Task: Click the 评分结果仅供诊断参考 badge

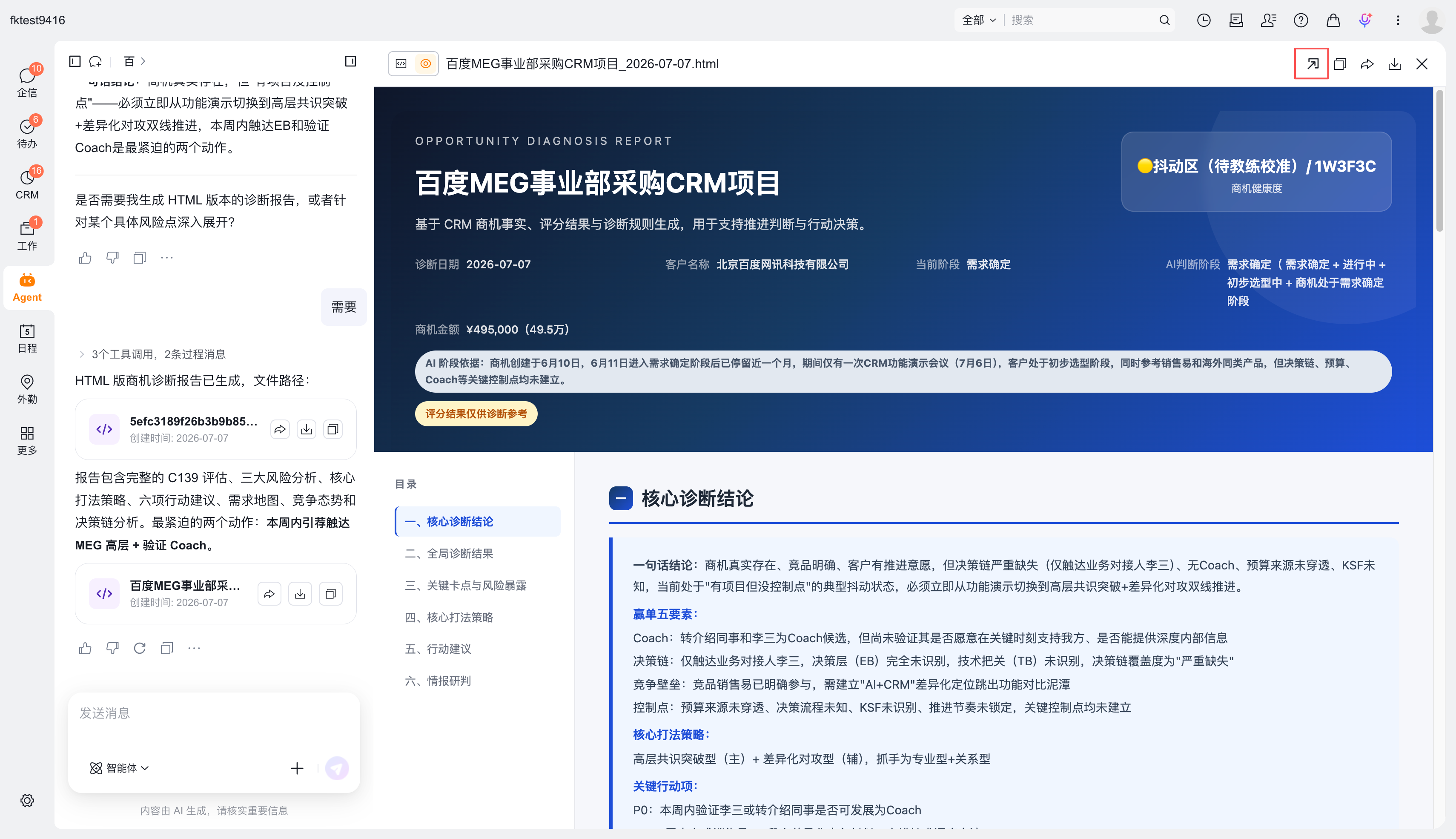Action: [x=476, y=414]
